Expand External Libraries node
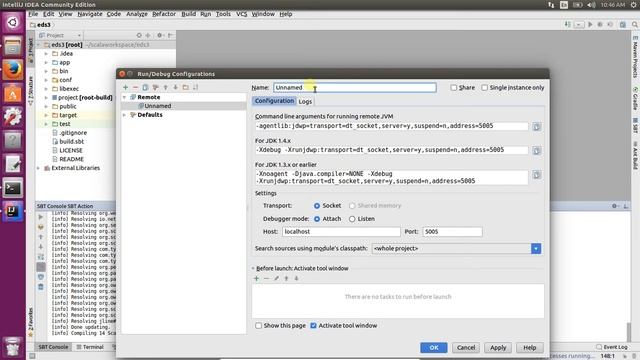This screenshot has height=360, width=640. tap(39, 168)
